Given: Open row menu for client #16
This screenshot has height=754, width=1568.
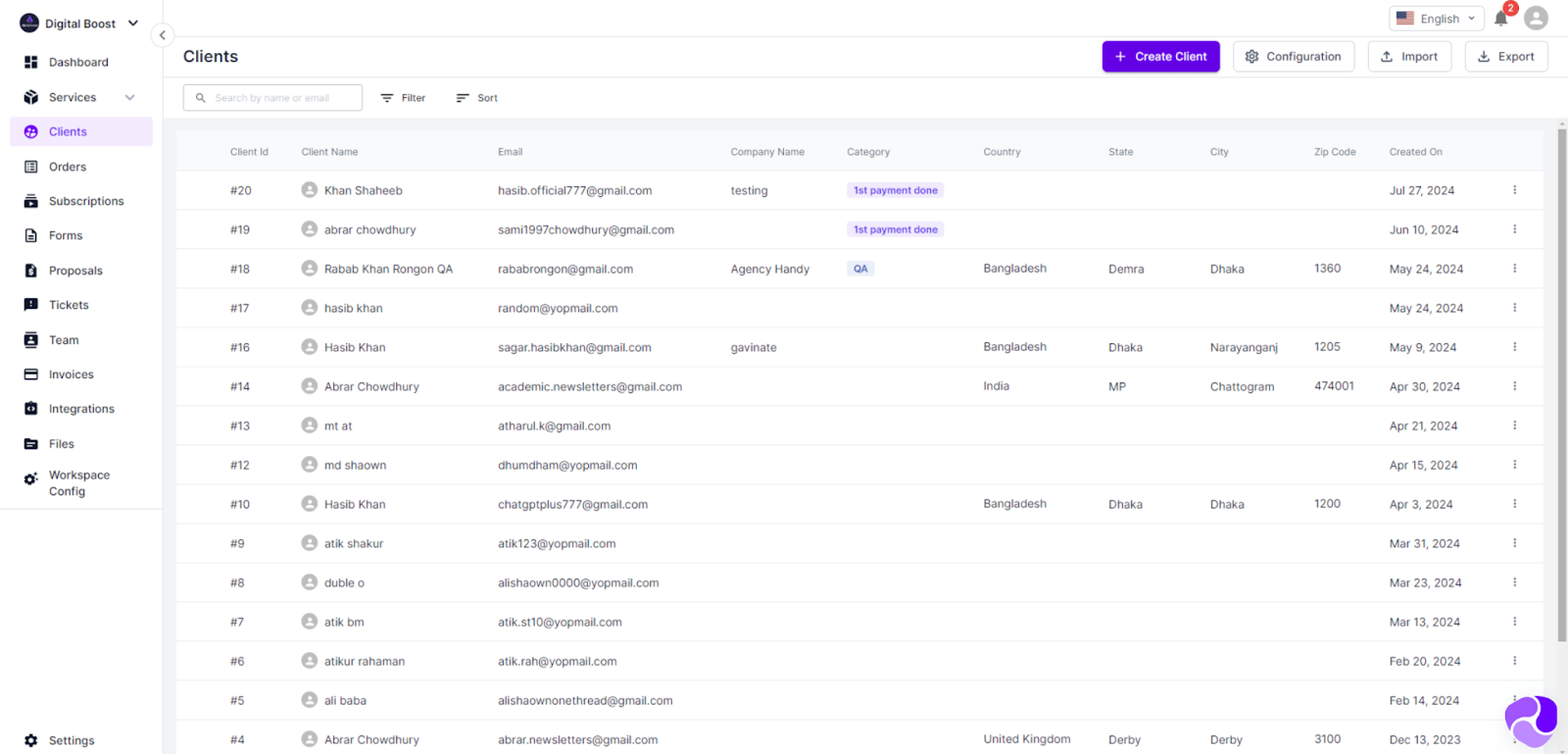Looking at the screenshot, I should pyautogui.click(x=1514, y=347).
